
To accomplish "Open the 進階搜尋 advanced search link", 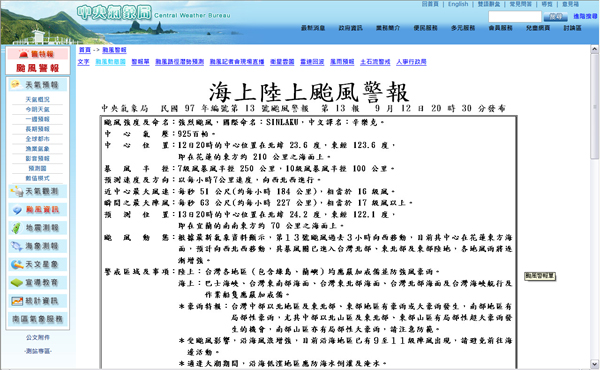I will click(x=585, y=16).
